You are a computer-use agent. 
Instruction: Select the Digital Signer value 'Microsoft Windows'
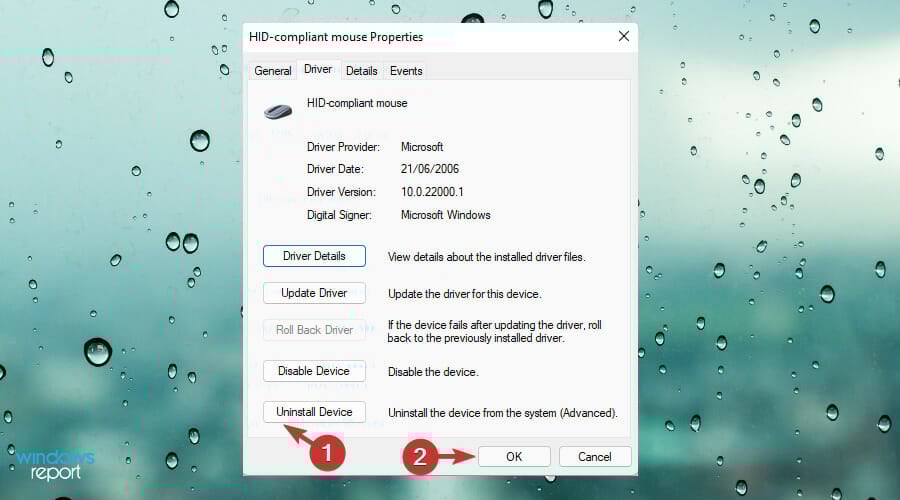click(x=445, y=215)
